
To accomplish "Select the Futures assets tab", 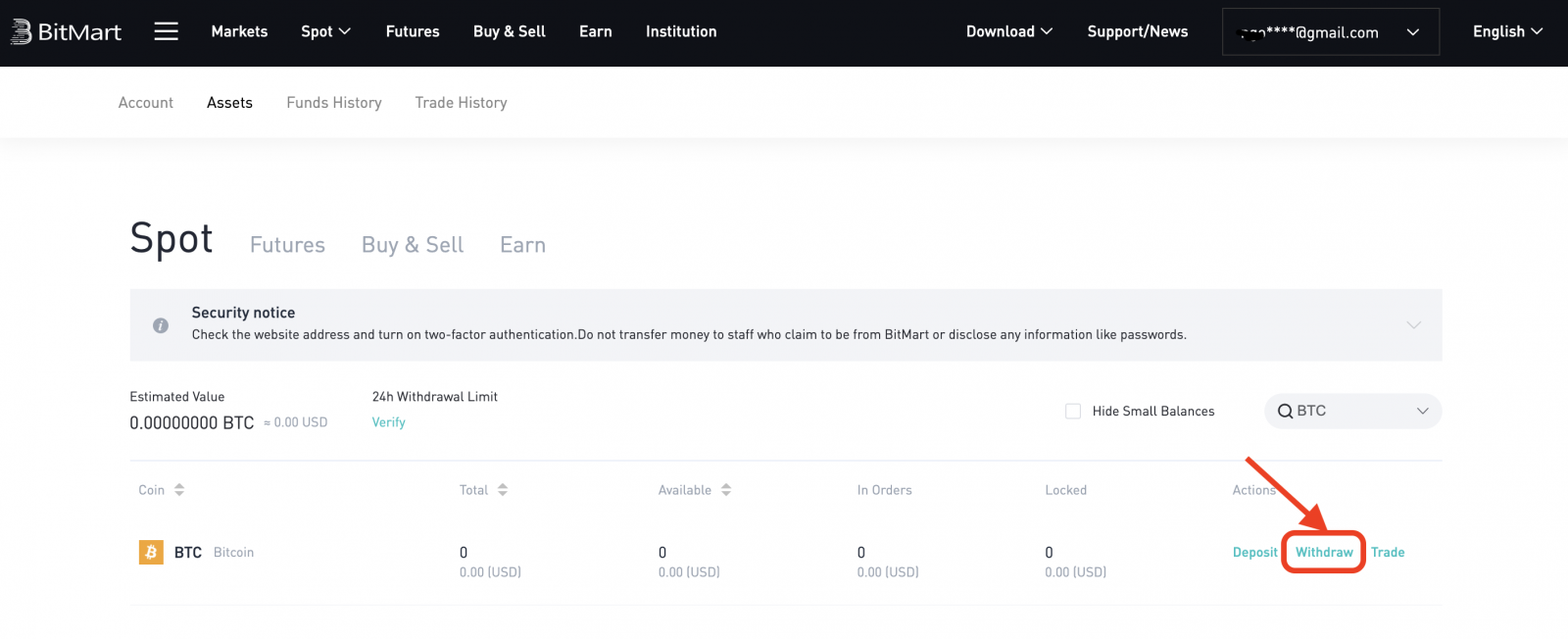I will pyautogui.click(x=287, y=245).
